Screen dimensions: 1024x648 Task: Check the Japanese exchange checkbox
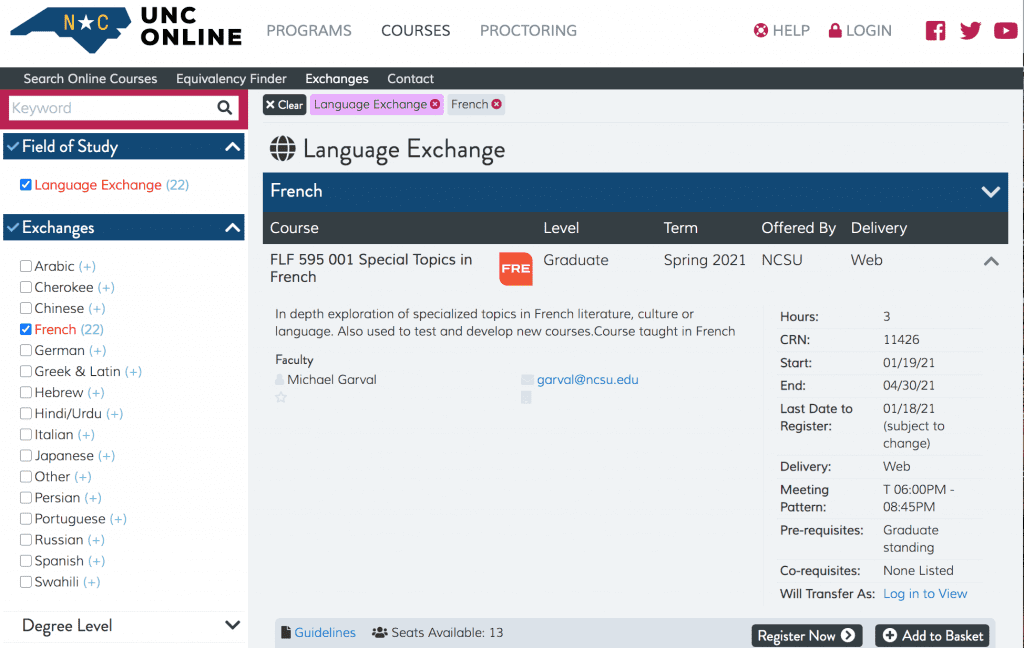[x=25, y=455]
